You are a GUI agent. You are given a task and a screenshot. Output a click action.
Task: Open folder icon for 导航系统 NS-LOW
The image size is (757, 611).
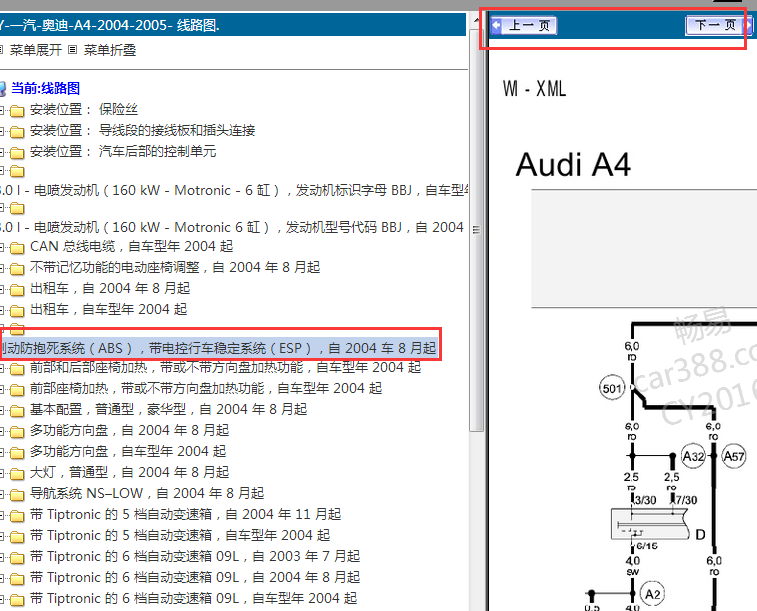17,495
